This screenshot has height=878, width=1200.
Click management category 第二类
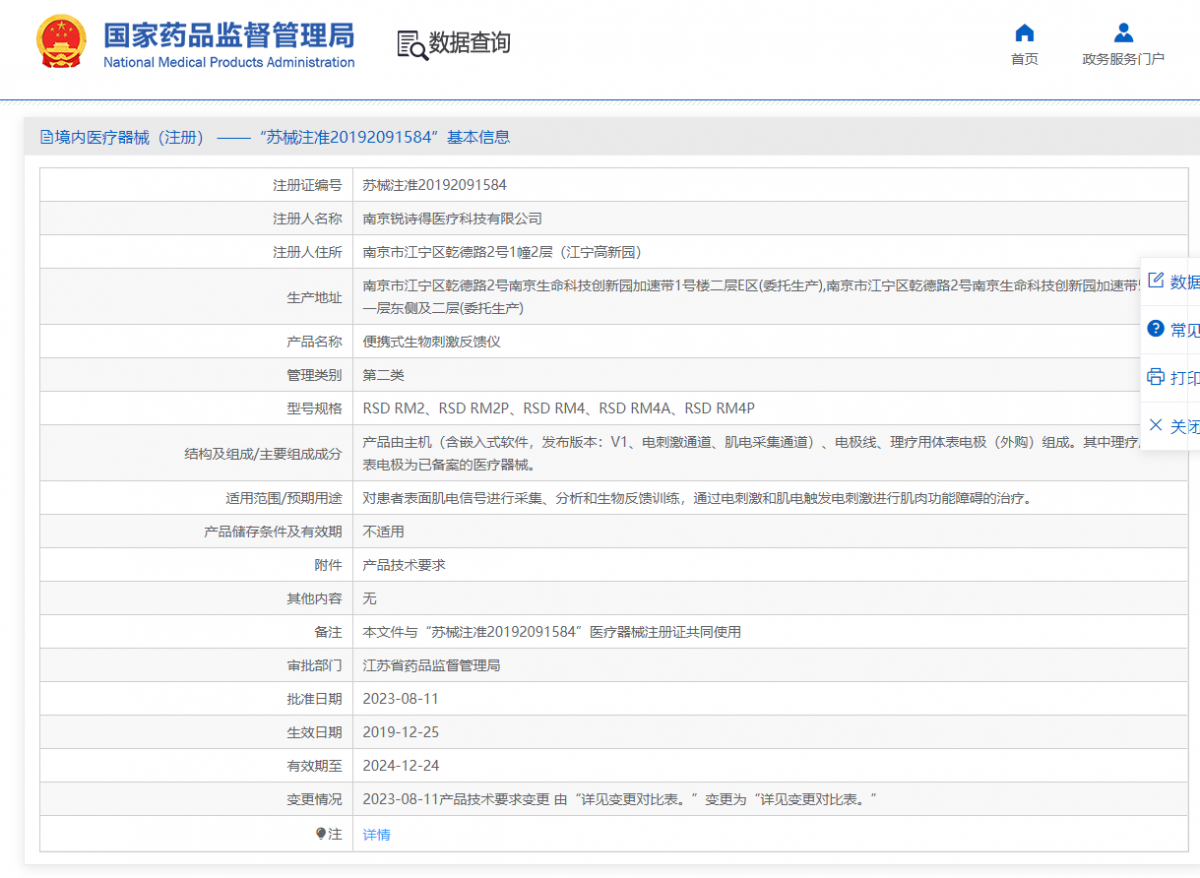[384, 375]
